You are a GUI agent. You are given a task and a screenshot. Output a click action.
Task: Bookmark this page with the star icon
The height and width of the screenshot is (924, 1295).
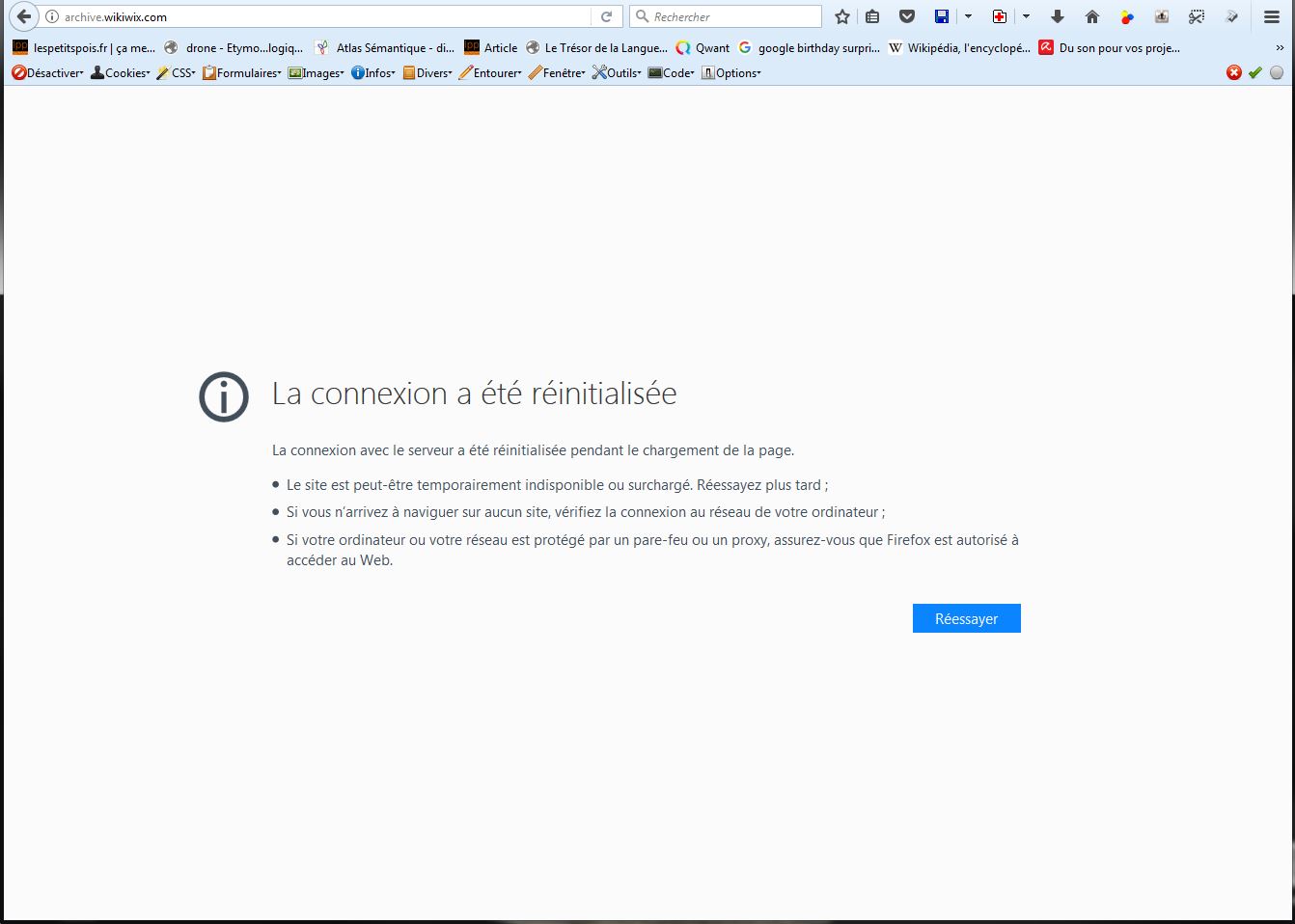842,16
